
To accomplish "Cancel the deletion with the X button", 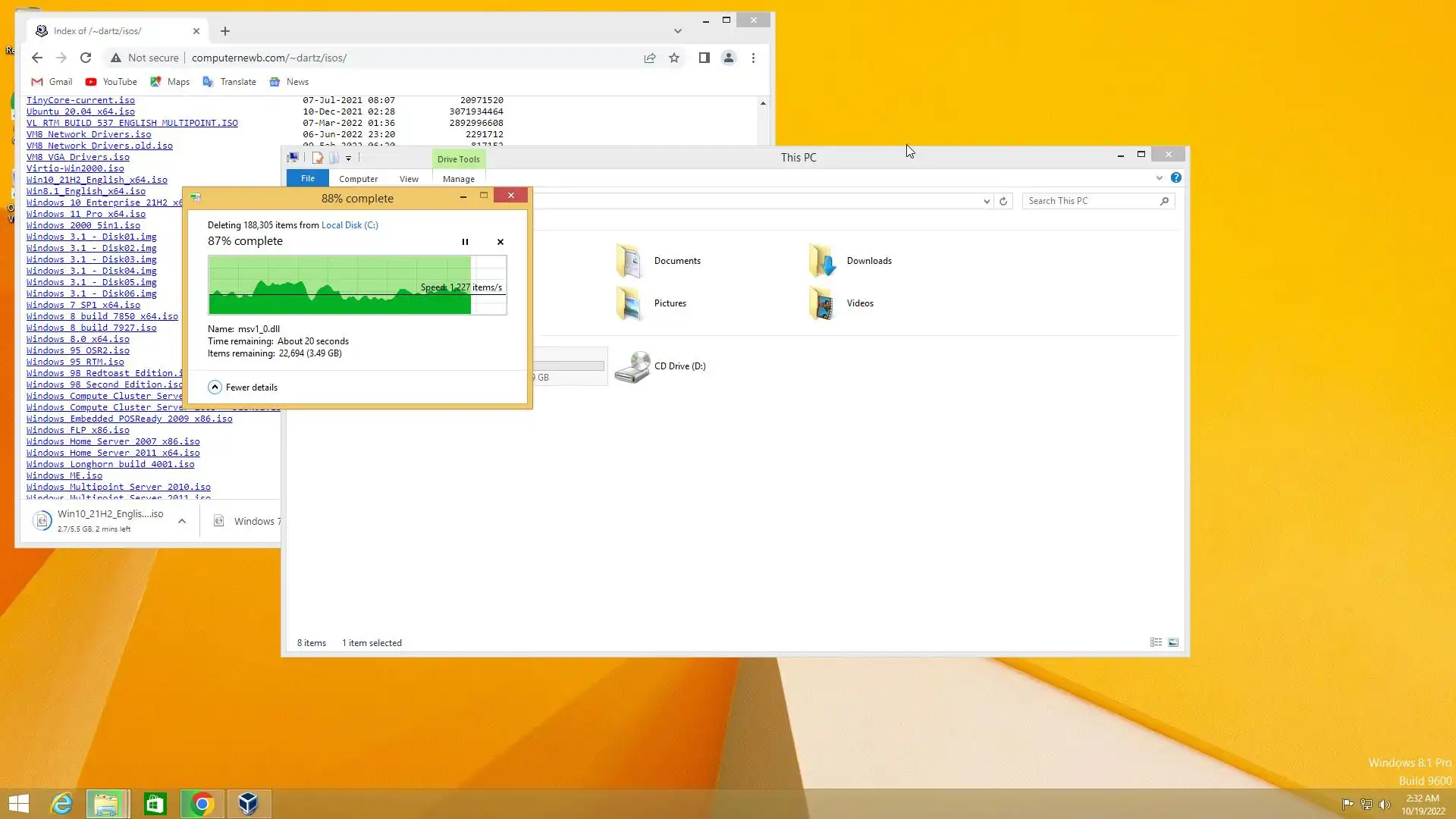I will (500, 242).
